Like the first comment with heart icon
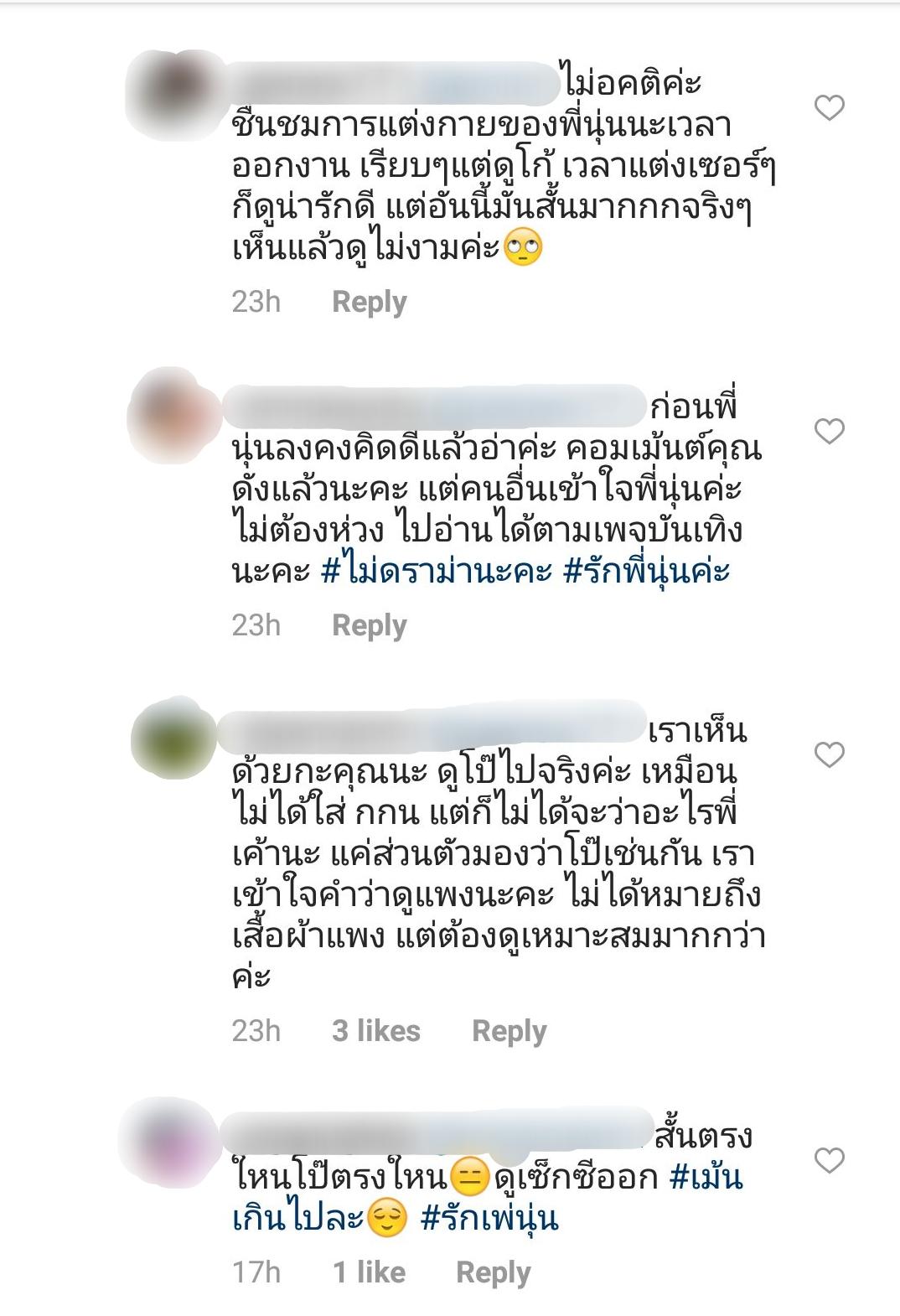Image resolution: width=900 pixels, height=1316 pixels. click(830, 107)
